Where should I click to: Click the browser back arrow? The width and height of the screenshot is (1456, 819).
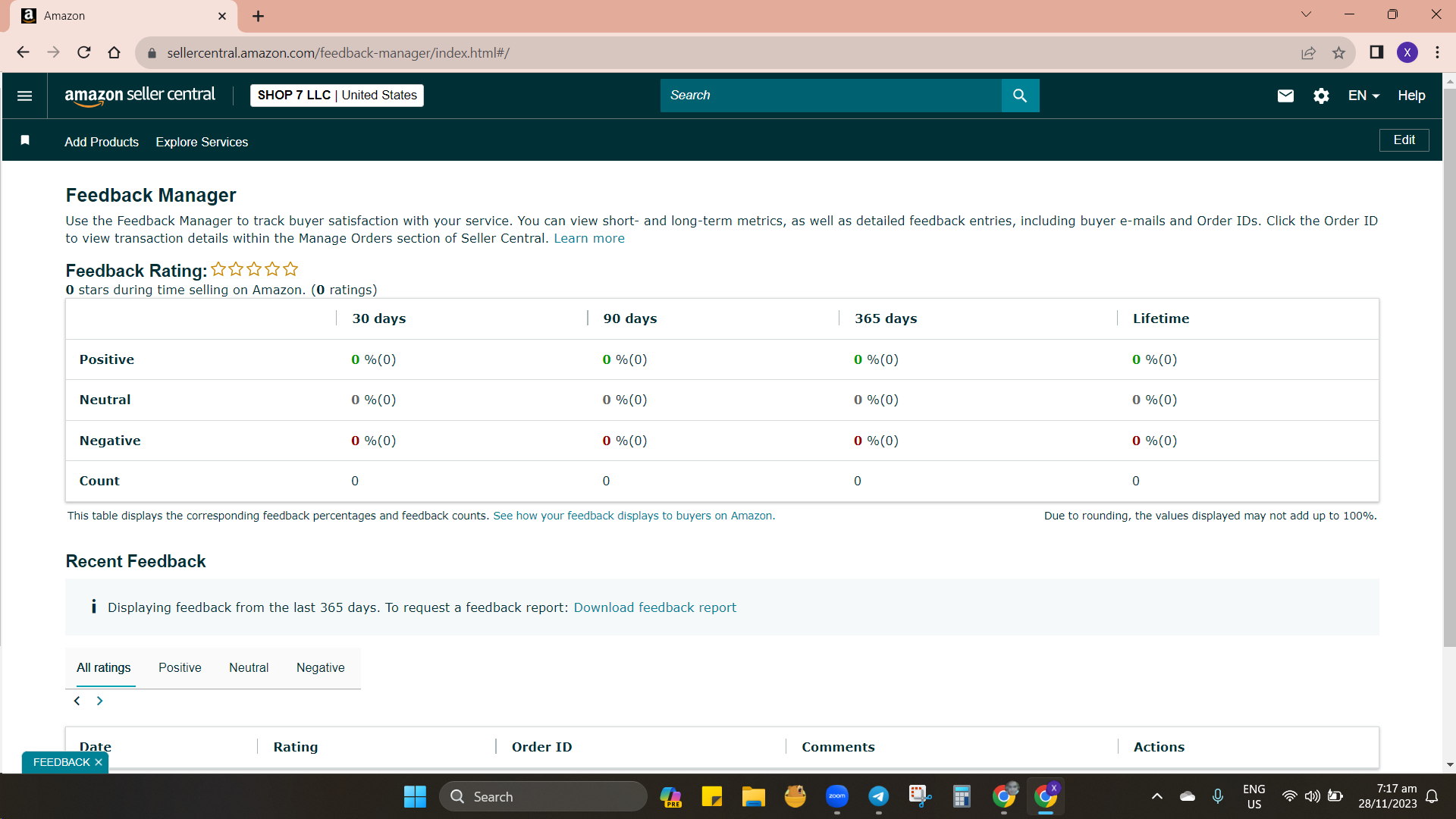click(x=23, y=52)
